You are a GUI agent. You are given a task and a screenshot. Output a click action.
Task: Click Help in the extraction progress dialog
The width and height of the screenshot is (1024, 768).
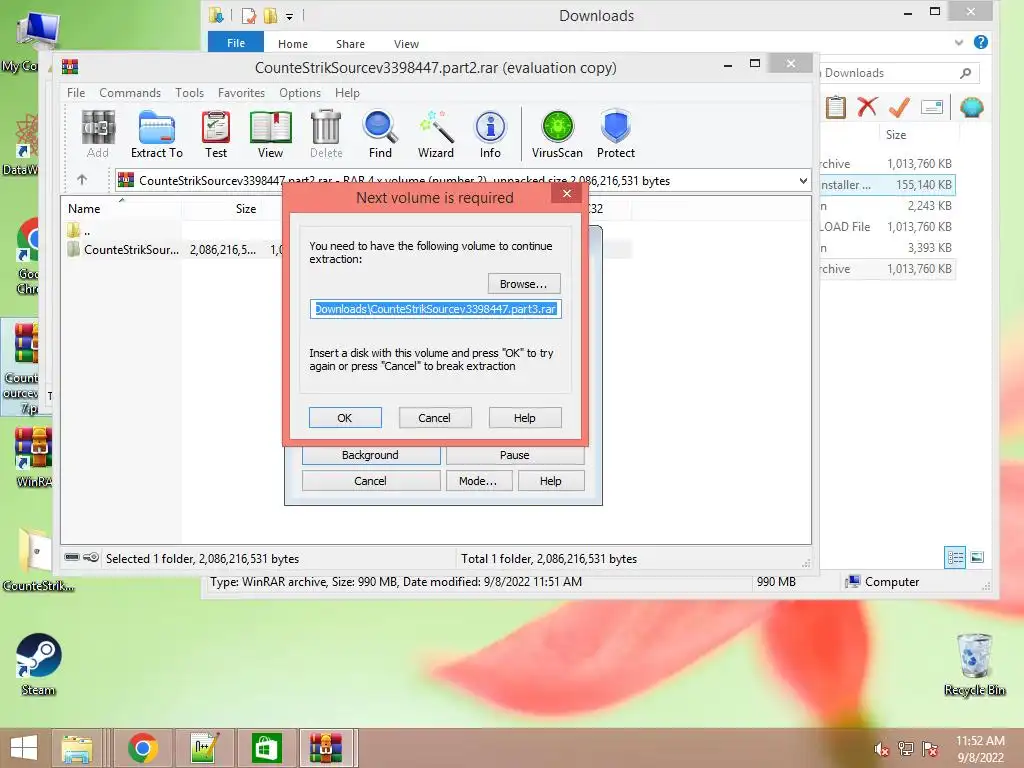click(x=551, y=481)
